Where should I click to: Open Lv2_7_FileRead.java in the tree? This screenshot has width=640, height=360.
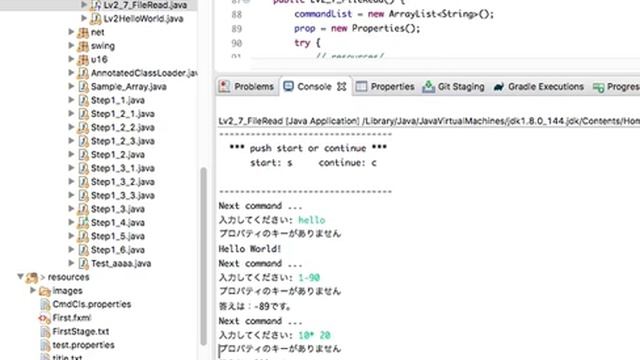tap(145, 5)
